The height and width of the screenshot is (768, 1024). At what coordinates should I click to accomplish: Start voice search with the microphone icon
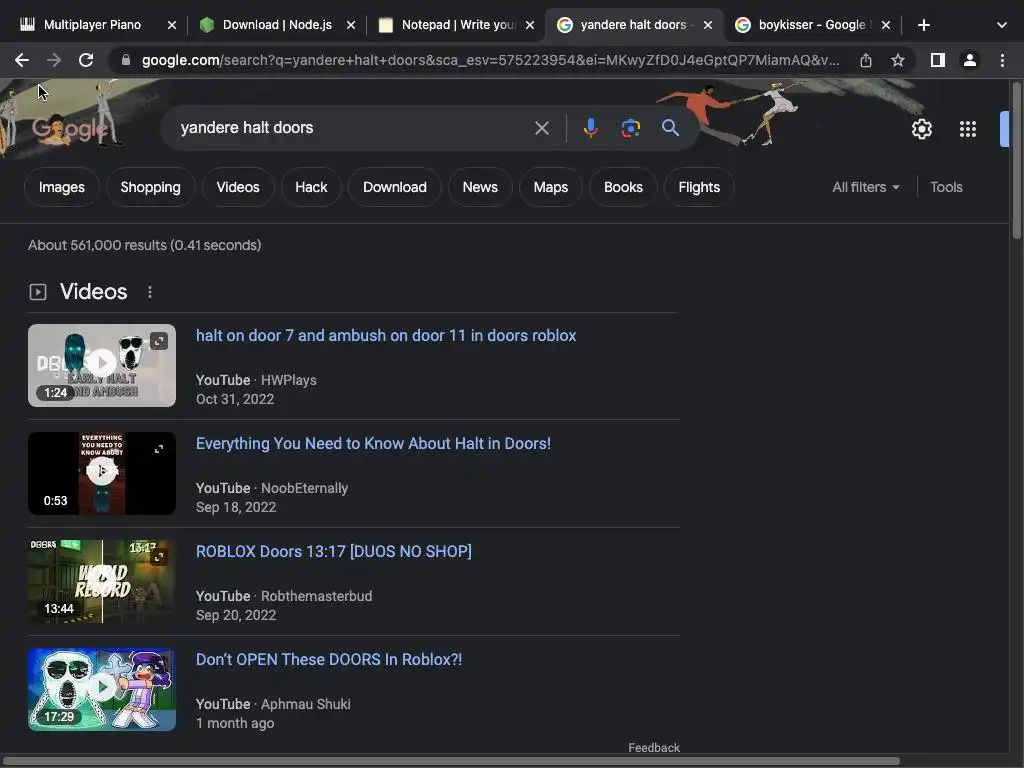(x=590, y=128)
